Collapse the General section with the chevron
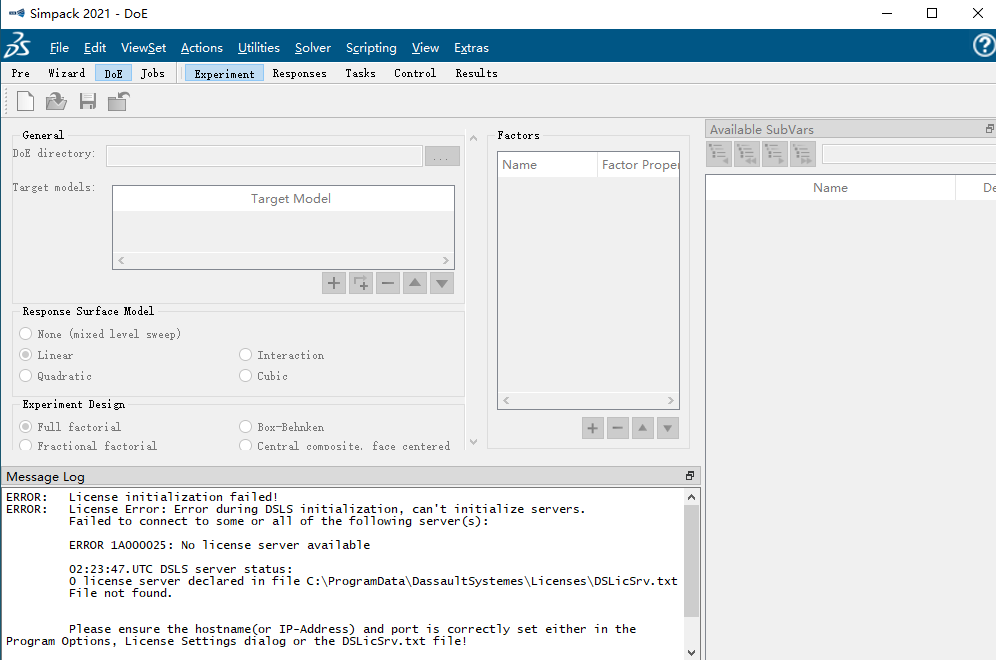This screenshot has width=996, height=660. coord(474,139)
